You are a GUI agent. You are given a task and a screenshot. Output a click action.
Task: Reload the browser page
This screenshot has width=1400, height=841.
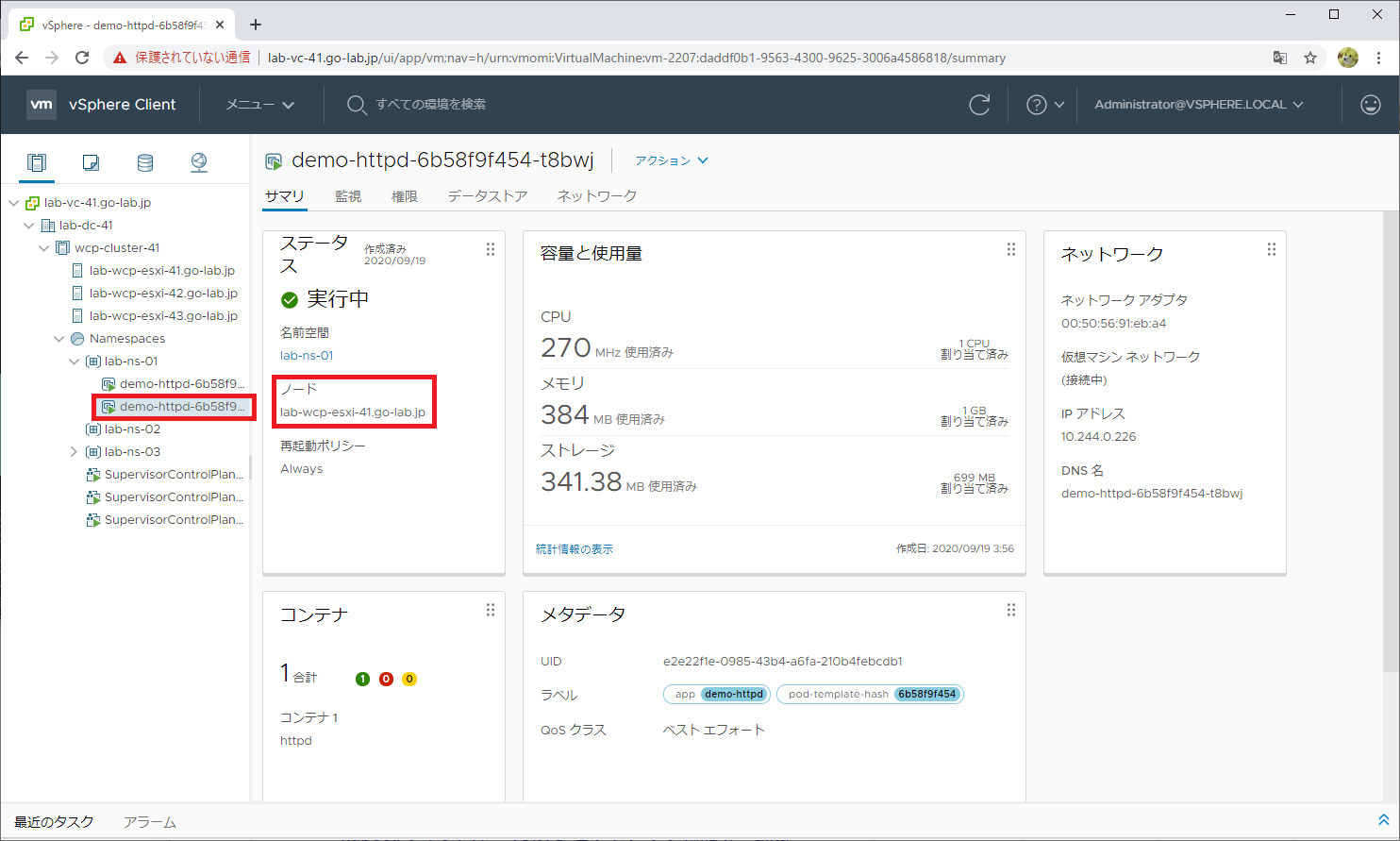tap(82, 58)
